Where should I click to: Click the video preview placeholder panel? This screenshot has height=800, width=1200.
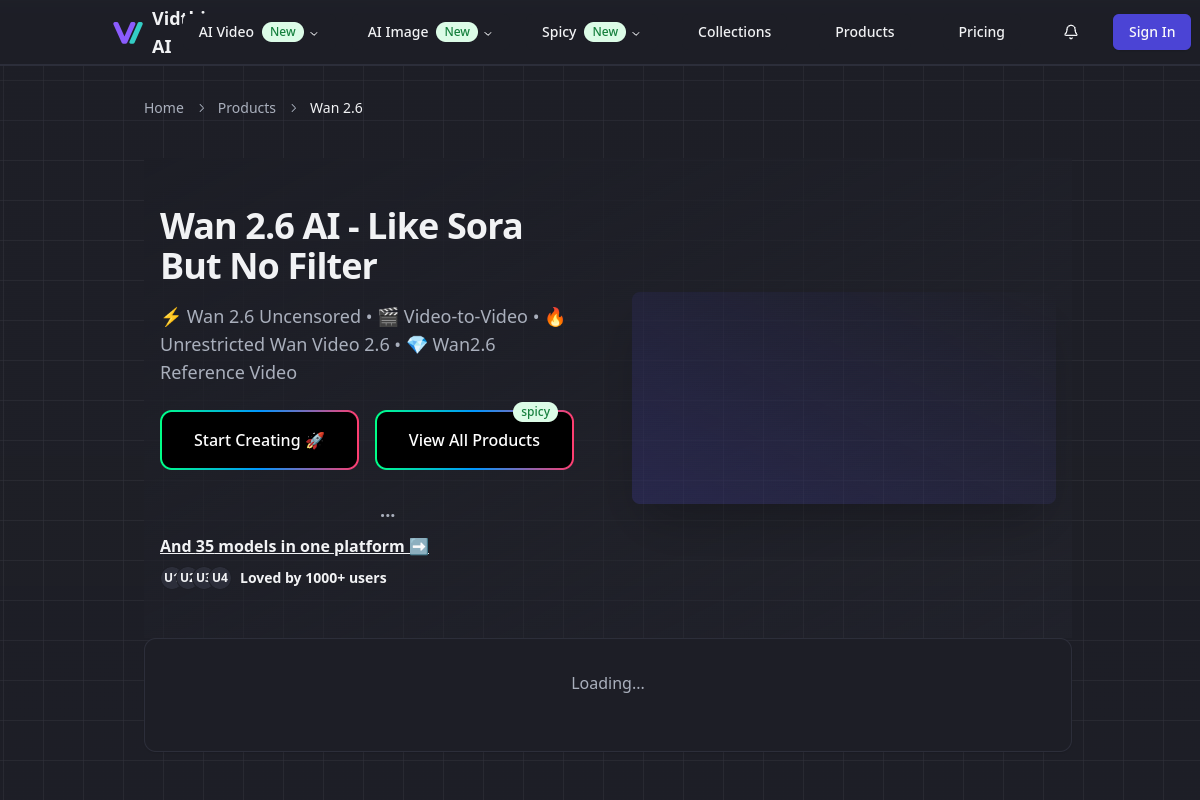843,397
